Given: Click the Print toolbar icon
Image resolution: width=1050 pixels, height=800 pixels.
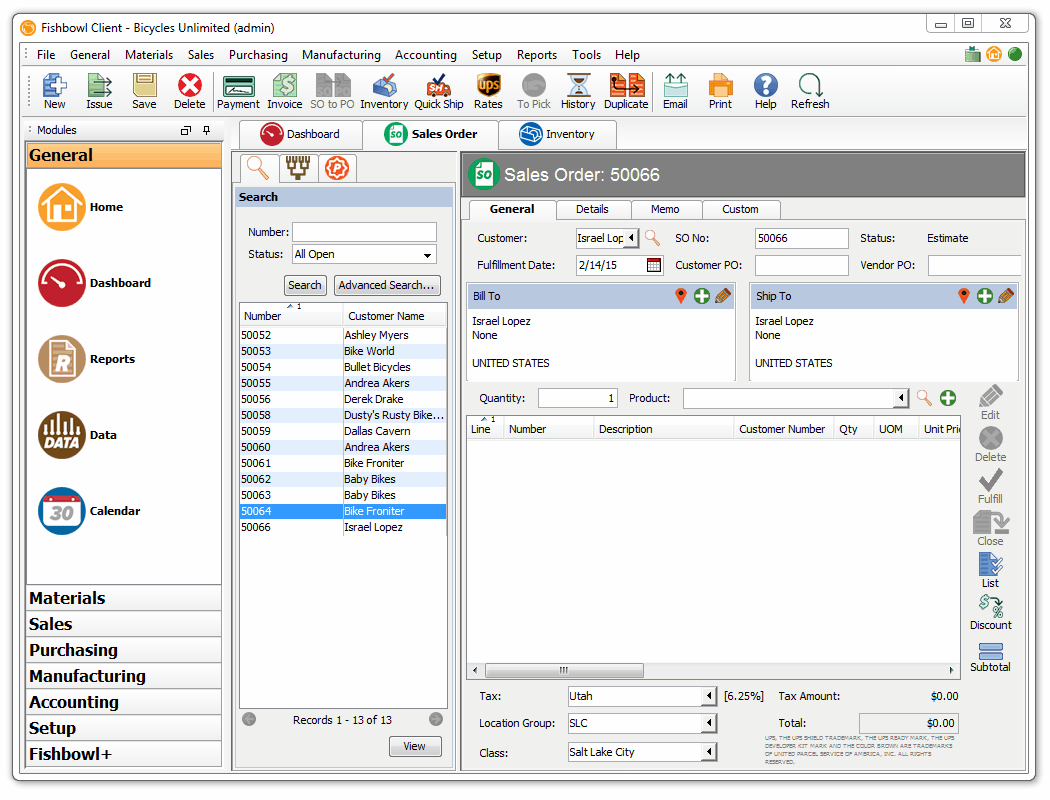Looking at the screenshot, I should pyautogui.click(x=721, y=92).
